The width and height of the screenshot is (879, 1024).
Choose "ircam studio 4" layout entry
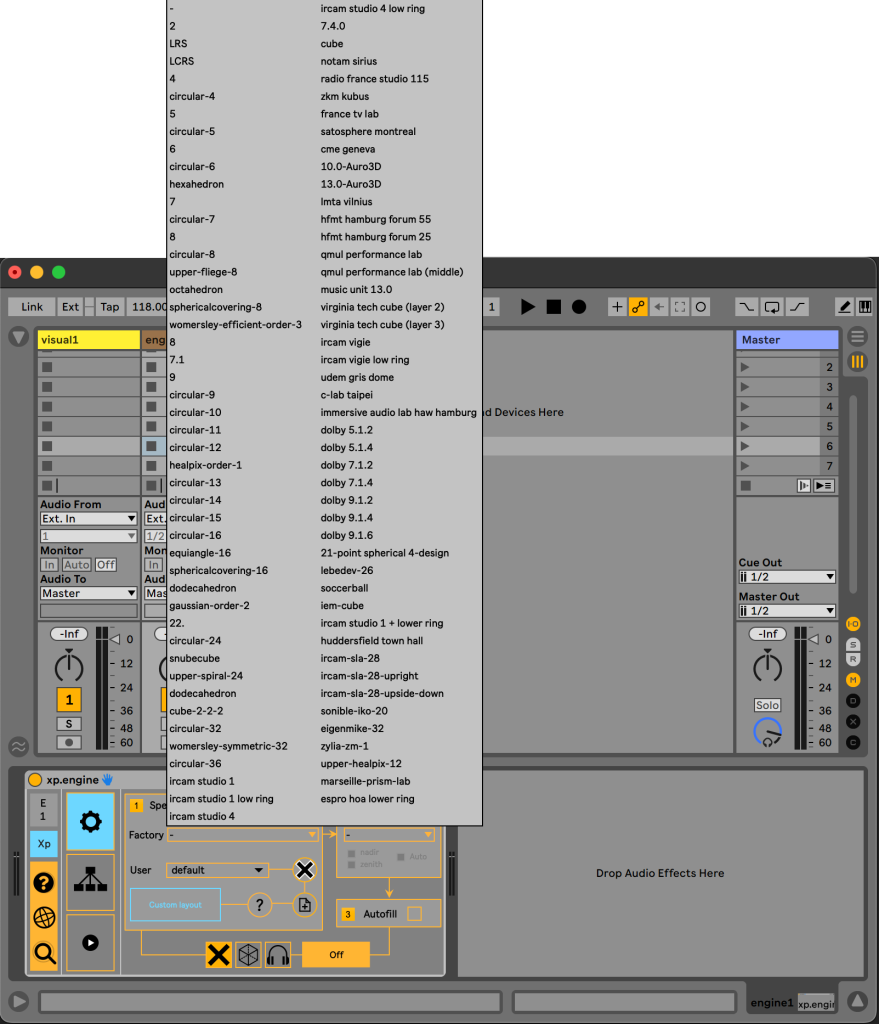pyautogui.click(x=202, y=816)
